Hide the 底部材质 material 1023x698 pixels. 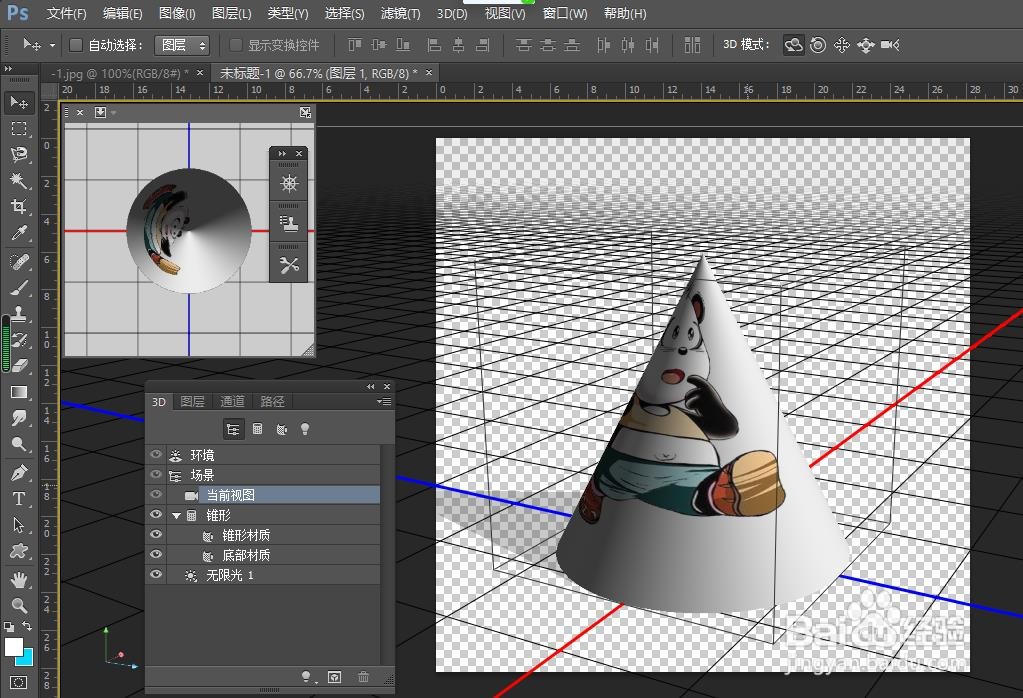point(156,554)
